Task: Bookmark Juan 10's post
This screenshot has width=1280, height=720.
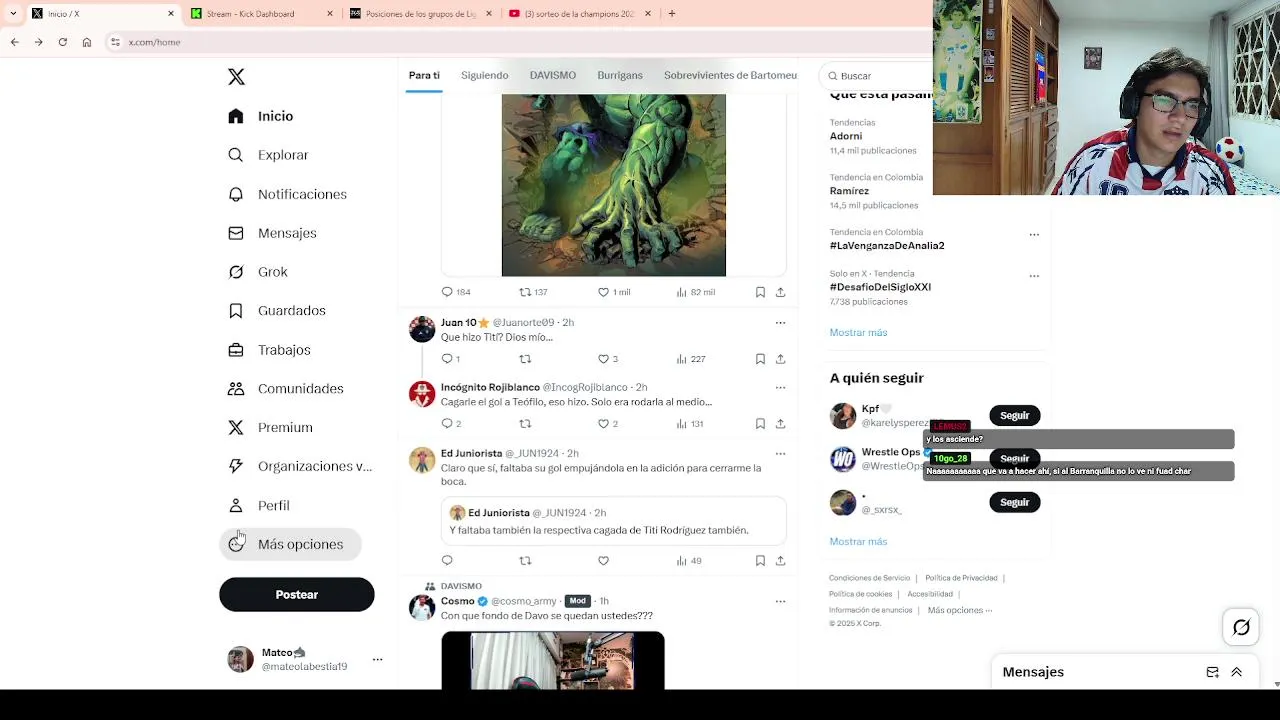Action: coord(760,359)
